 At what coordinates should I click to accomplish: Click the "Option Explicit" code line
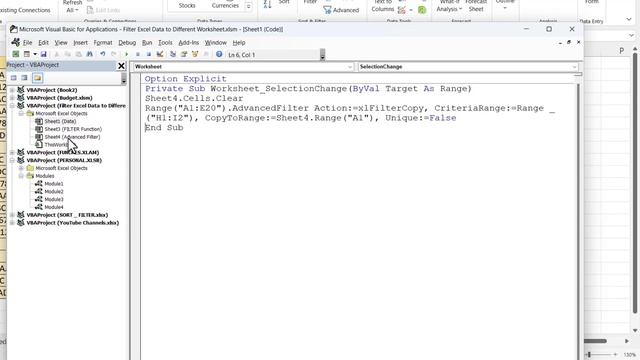185,79
